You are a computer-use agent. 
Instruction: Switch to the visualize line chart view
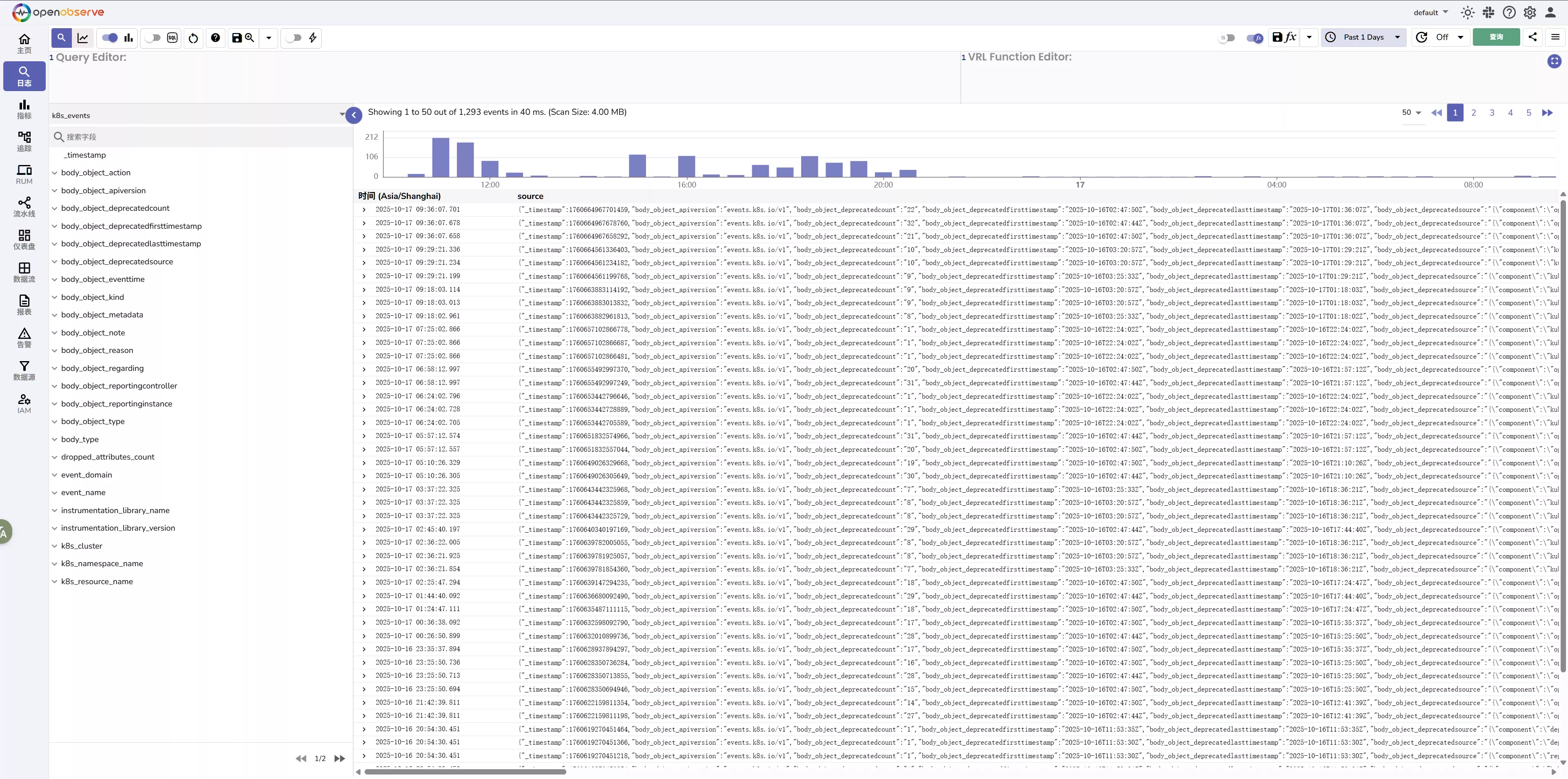click(83, 38)
